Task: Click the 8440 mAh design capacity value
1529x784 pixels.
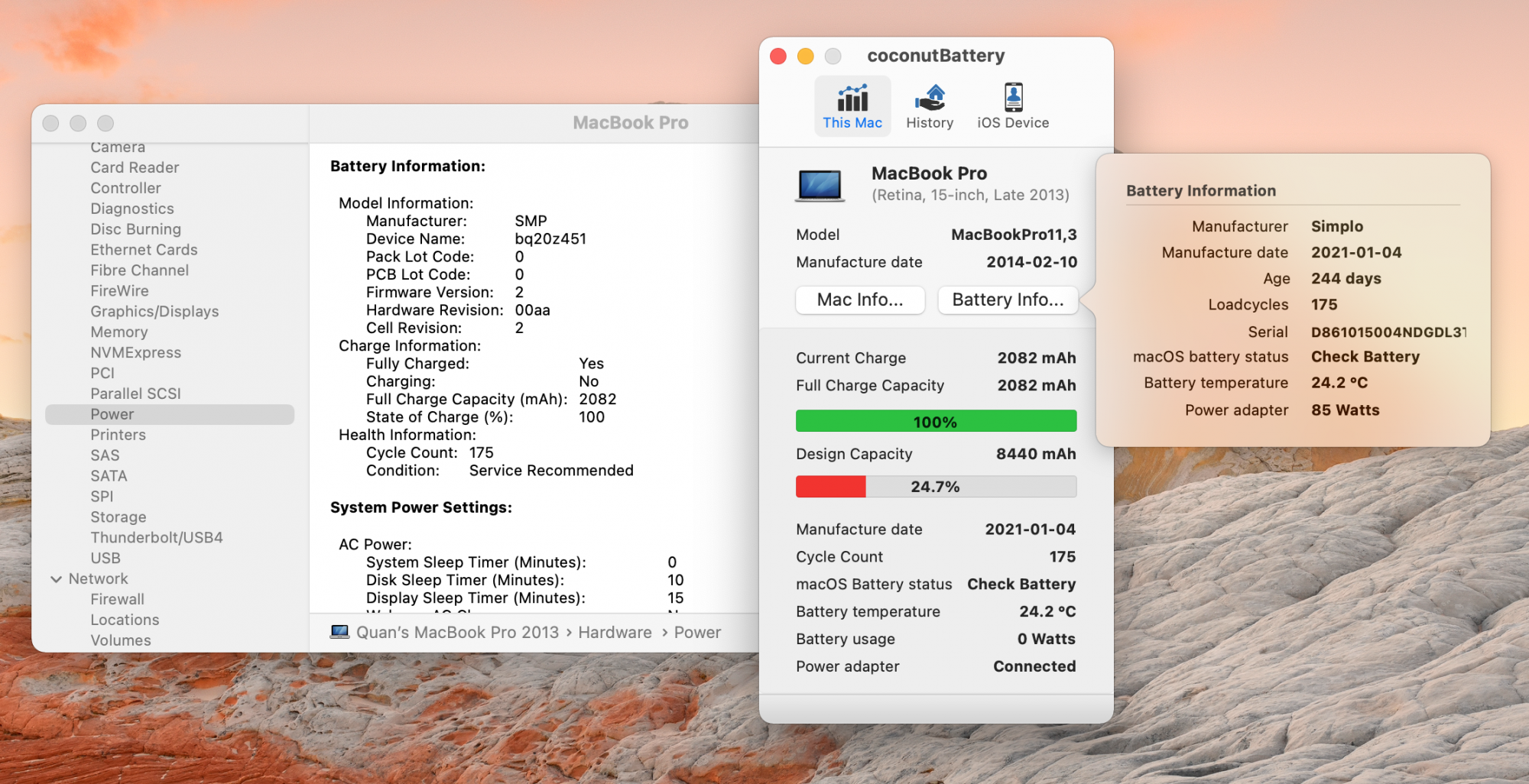Action: (x=1036, y=454)
